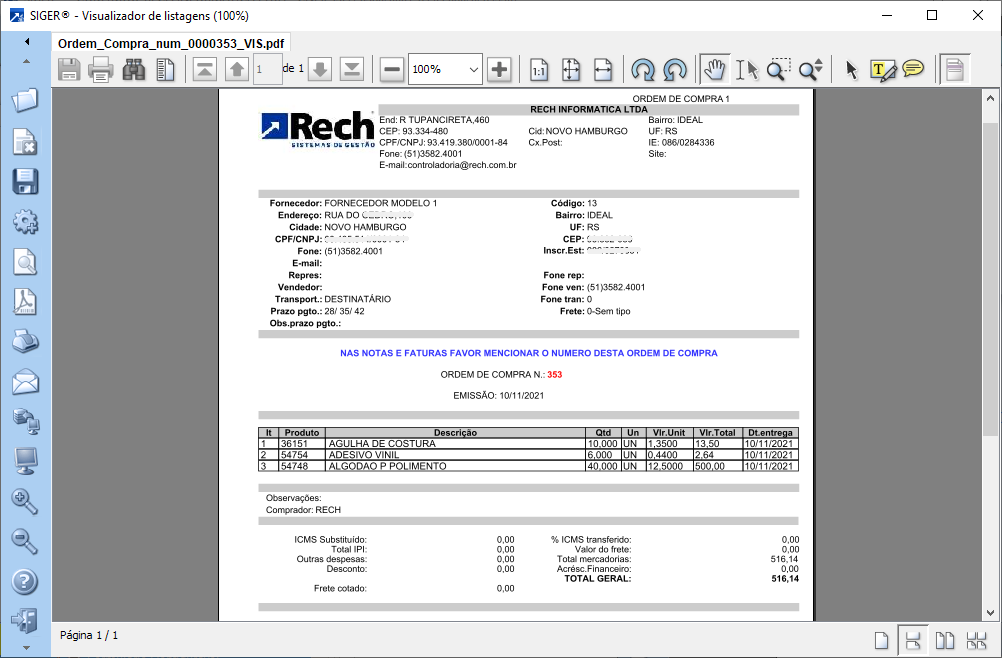
Task: Click the printer icon in the toolbar
Action: point(101,69)
